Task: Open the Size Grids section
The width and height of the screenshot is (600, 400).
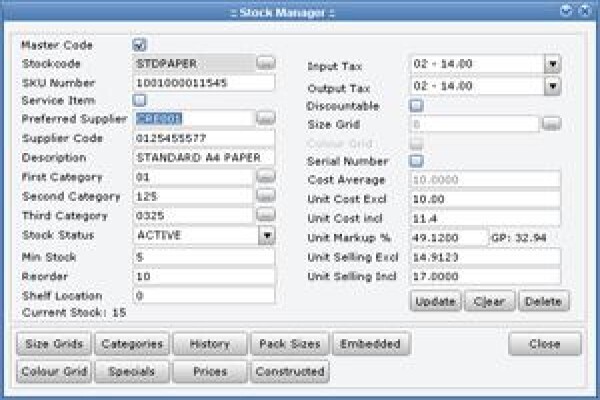Action: [54, 344]
